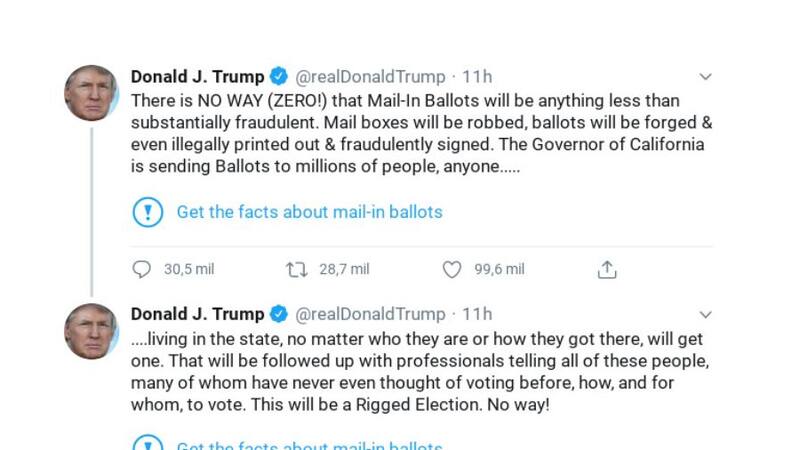
Task: Click verified badge on first tweet
Action: click(x=280, y=77)
